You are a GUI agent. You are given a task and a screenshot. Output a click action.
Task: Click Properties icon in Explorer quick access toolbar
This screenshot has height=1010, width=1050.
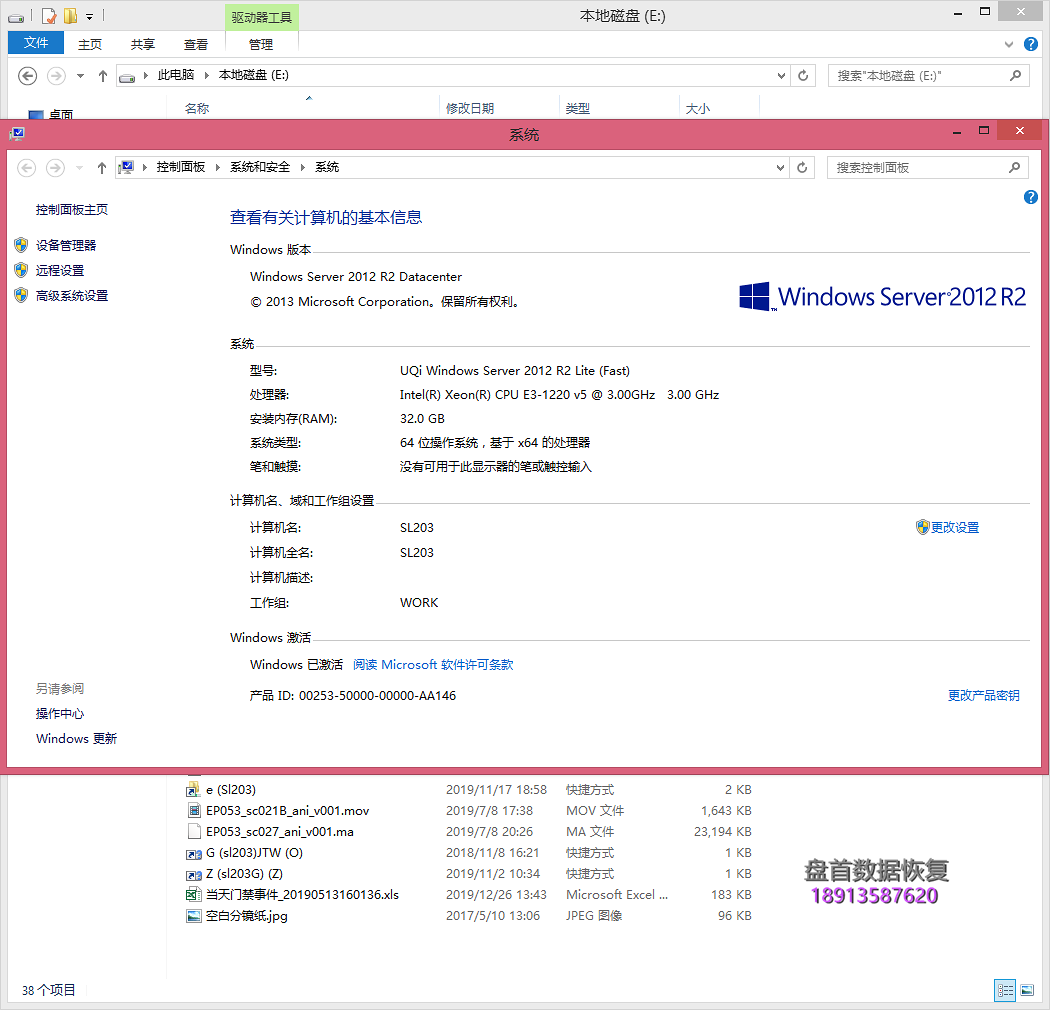click(x=49, y=15)
